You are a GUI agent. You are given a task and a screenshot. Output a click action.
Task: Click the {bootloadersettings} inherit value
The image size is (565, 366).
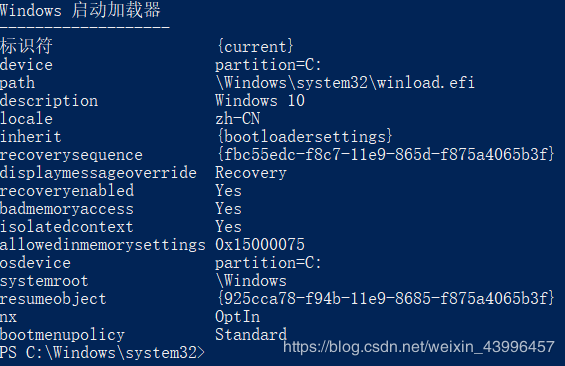point(304,137)
